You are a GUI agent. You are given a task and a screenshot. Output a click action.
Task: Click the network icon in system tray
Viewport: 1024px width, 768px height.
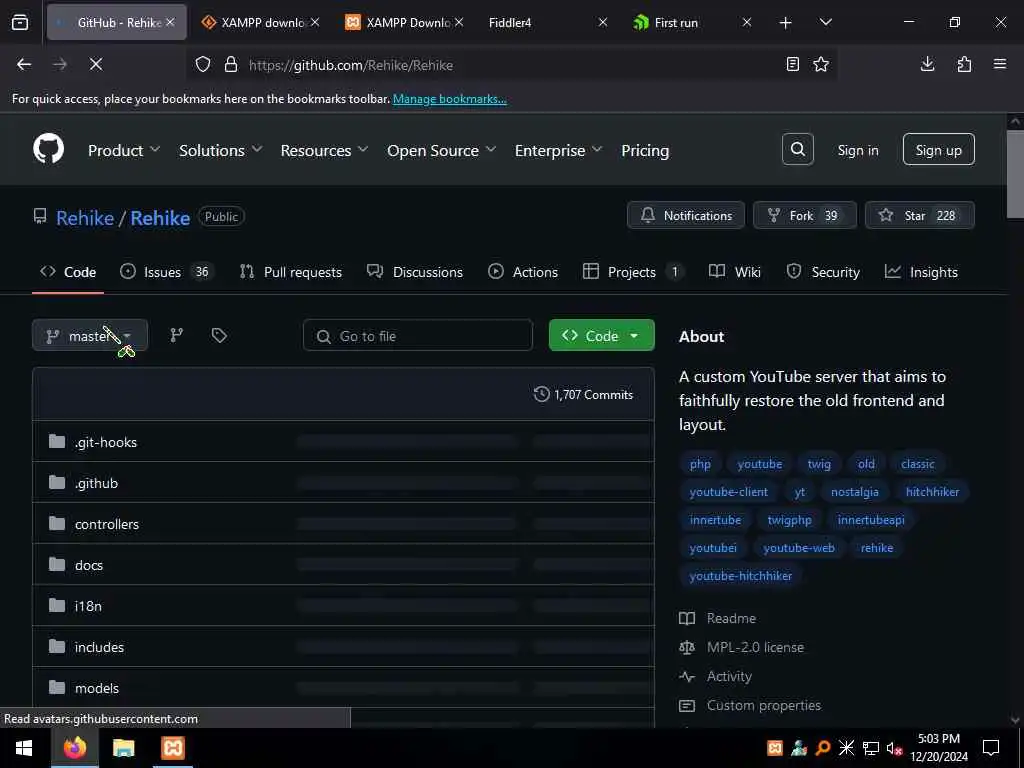[871, 748]
